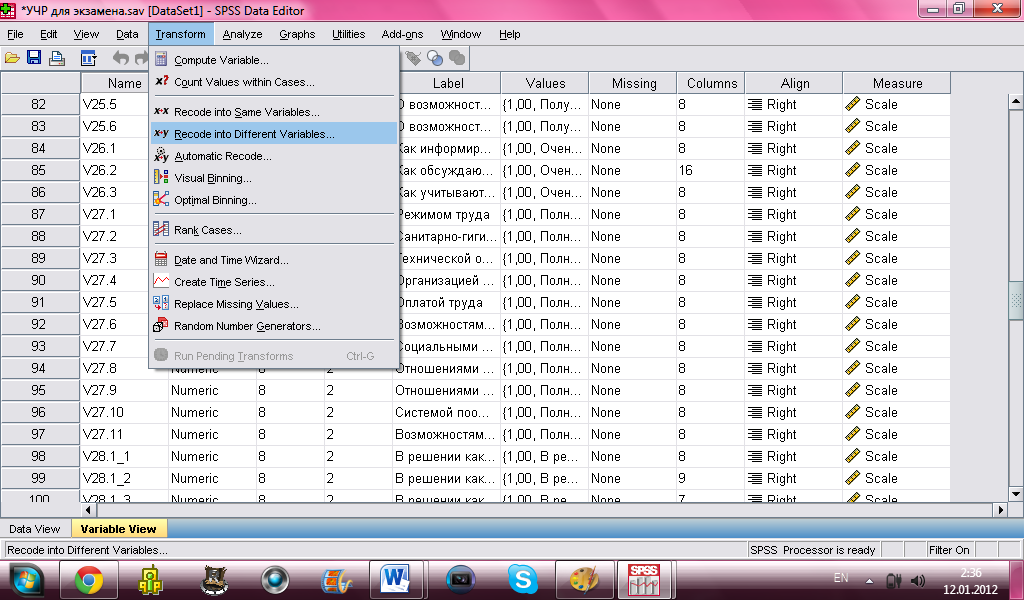
Task: Open the File menu
Action: click(x=15, y=34)
